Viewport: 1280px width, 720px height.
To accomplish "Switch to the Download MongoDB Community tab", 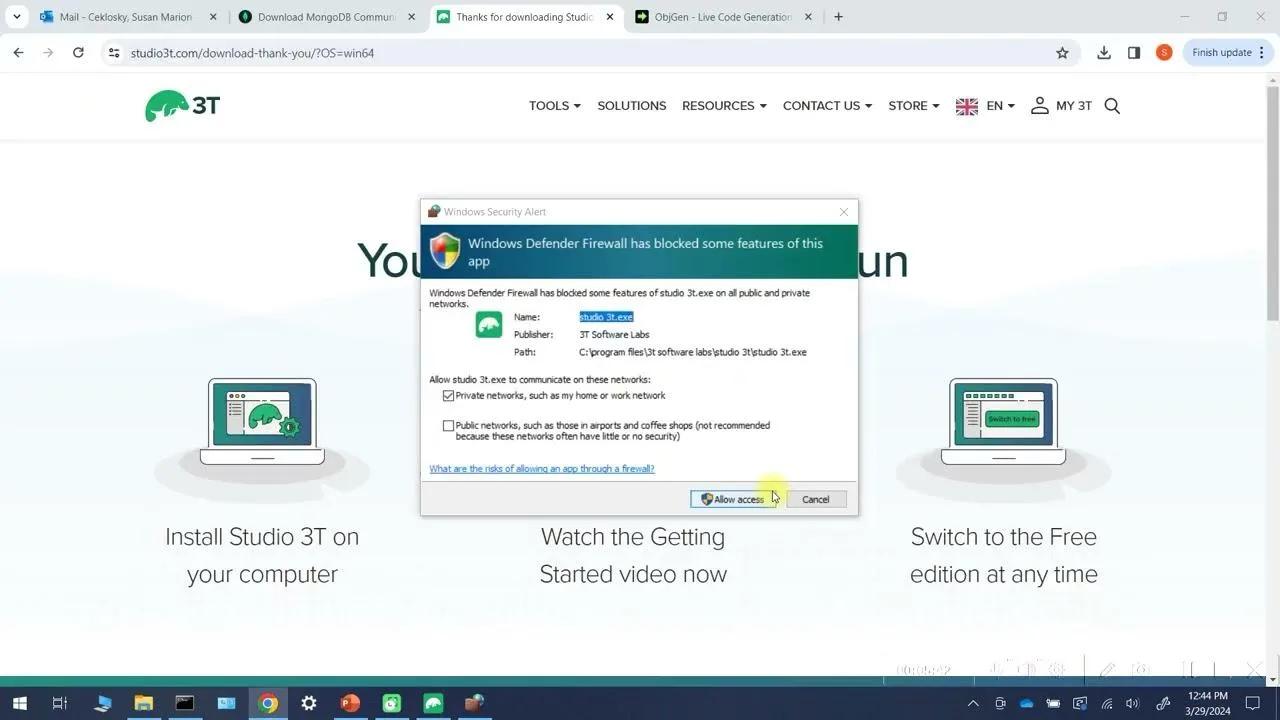I will click(325, 17).
